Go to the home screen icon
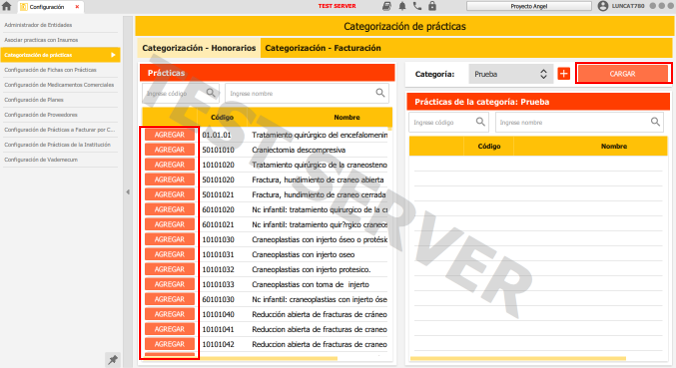 [x=6, y=6]
